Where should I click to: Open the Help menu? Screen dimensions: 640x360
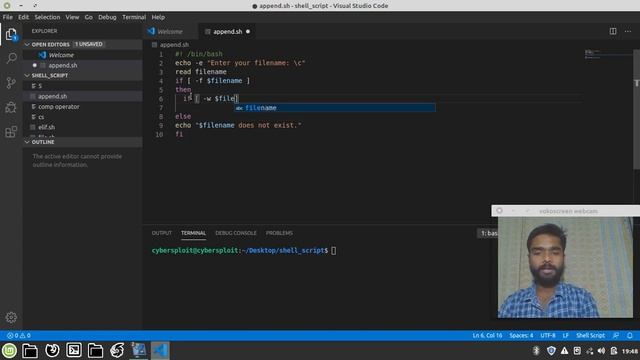click(158, 17)
